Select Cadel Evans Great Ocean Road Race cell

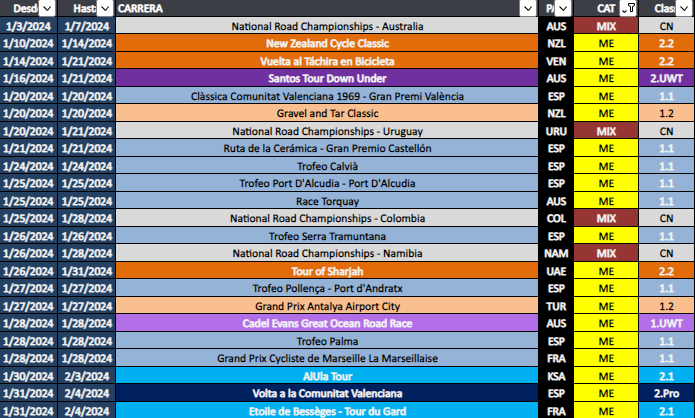click(327, 324)
